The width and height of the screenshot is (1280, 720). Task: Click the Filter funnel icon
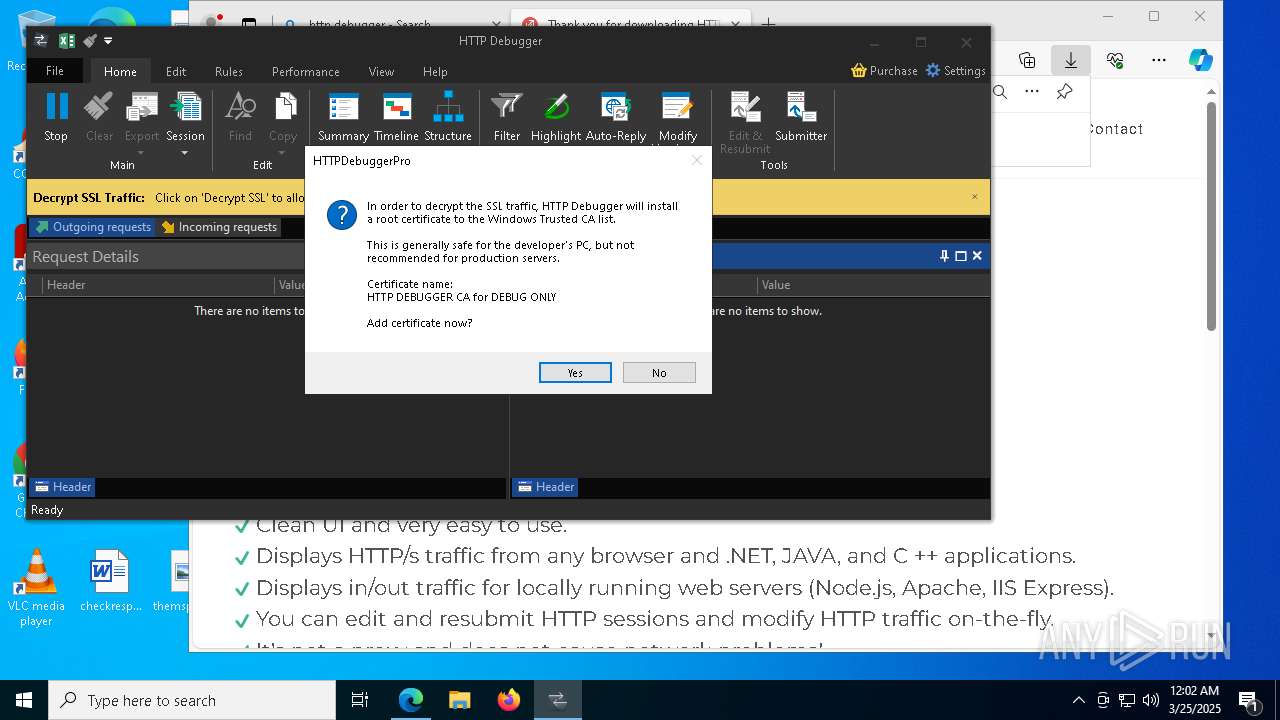507,107
